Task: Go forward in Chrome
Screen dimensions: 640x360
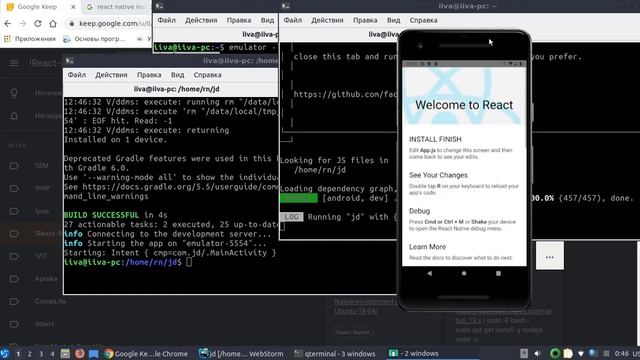Action: point(22,24)
